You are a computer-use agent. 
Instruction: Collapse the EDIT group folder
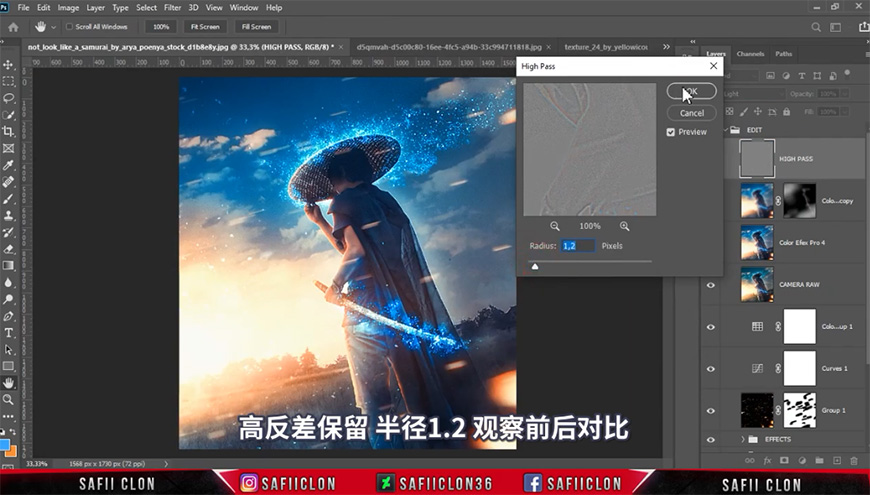tap(726, 130)
